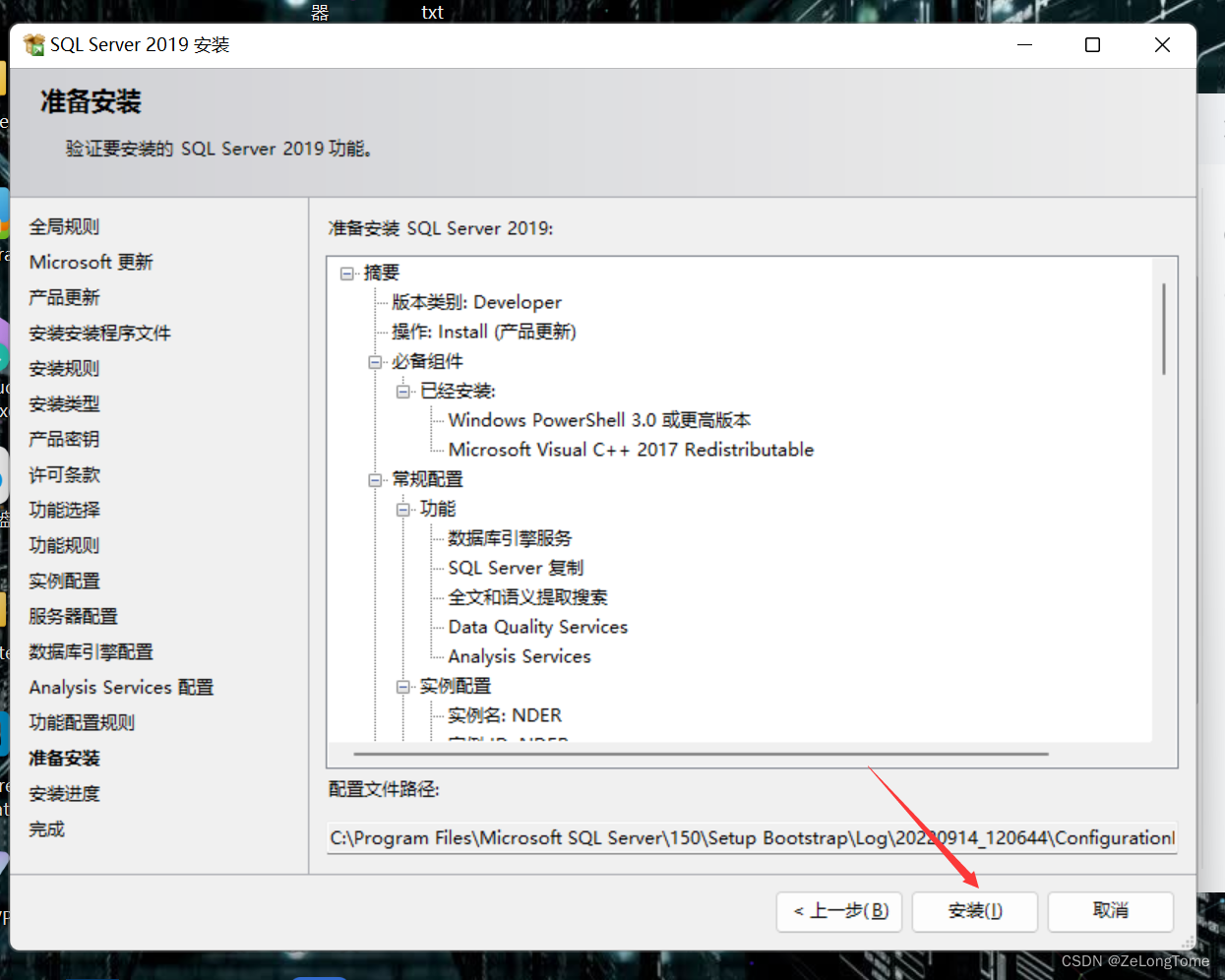Collapse the 已经安装 tree node

403,391
